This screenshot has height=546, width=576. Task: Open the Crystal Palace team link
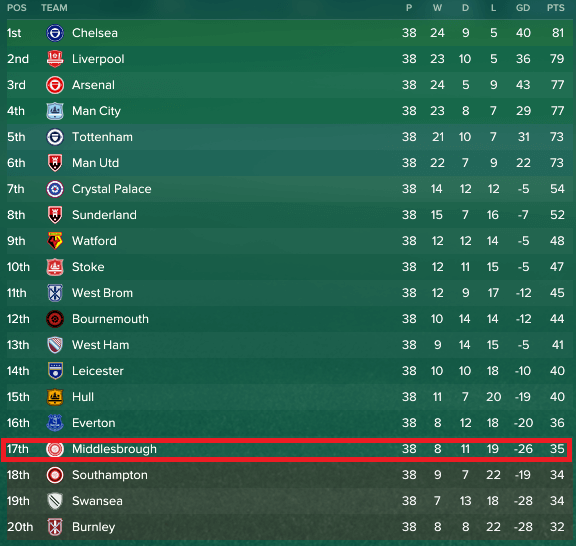[x=112, y=189]
